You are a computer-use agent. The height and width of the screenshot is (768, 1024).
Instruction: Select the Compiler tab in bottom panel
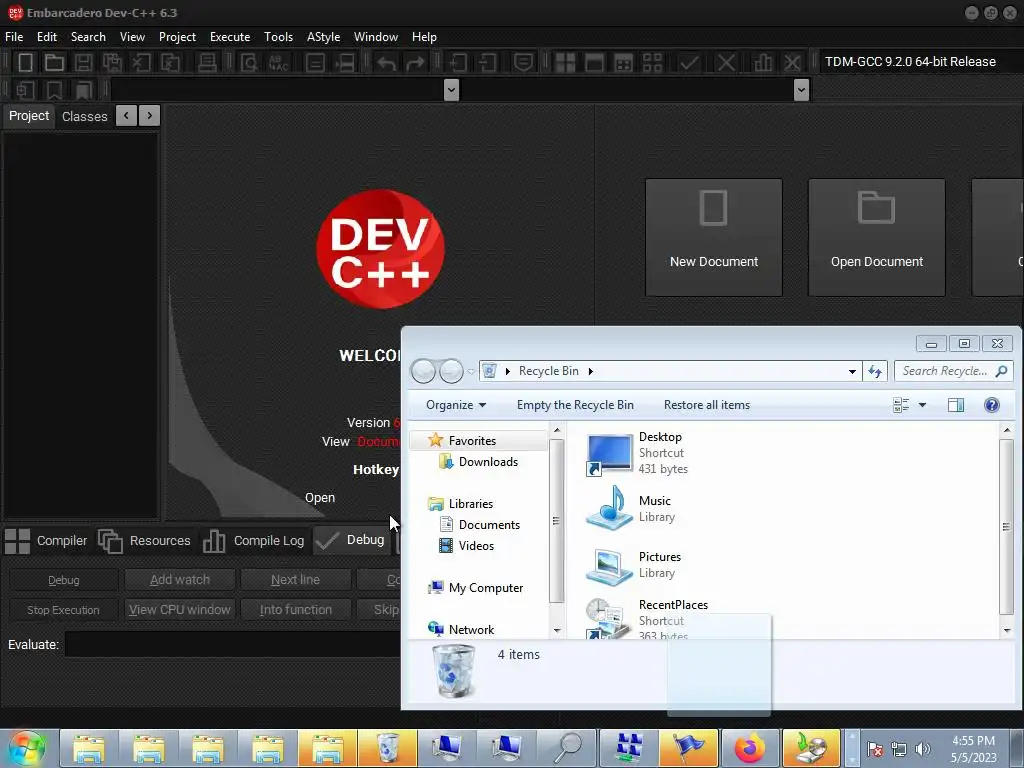pos(46,541)
